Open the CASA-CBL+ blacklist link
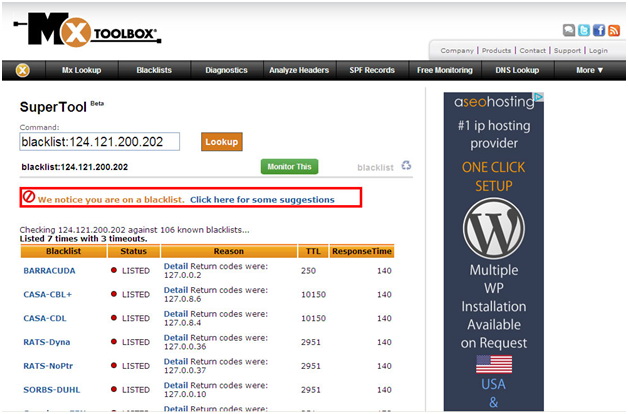 coord(47,295)
